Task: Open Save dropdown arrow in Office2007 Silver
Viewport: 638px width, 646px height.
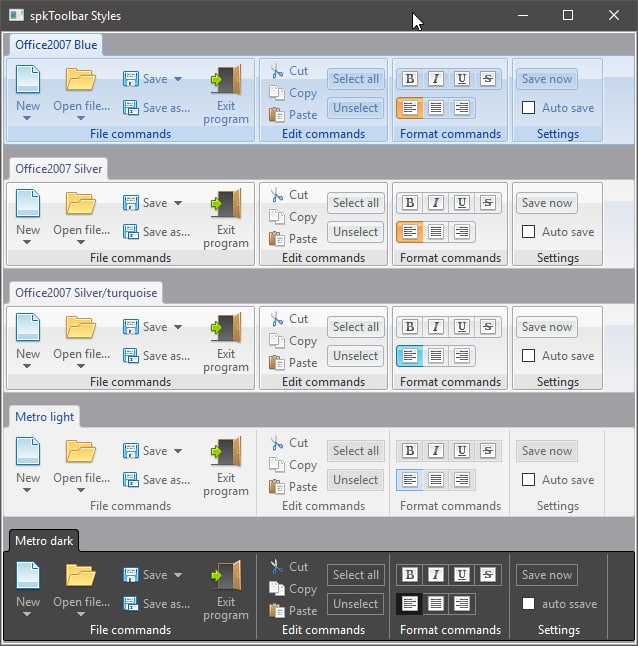Action: (178, 203)
